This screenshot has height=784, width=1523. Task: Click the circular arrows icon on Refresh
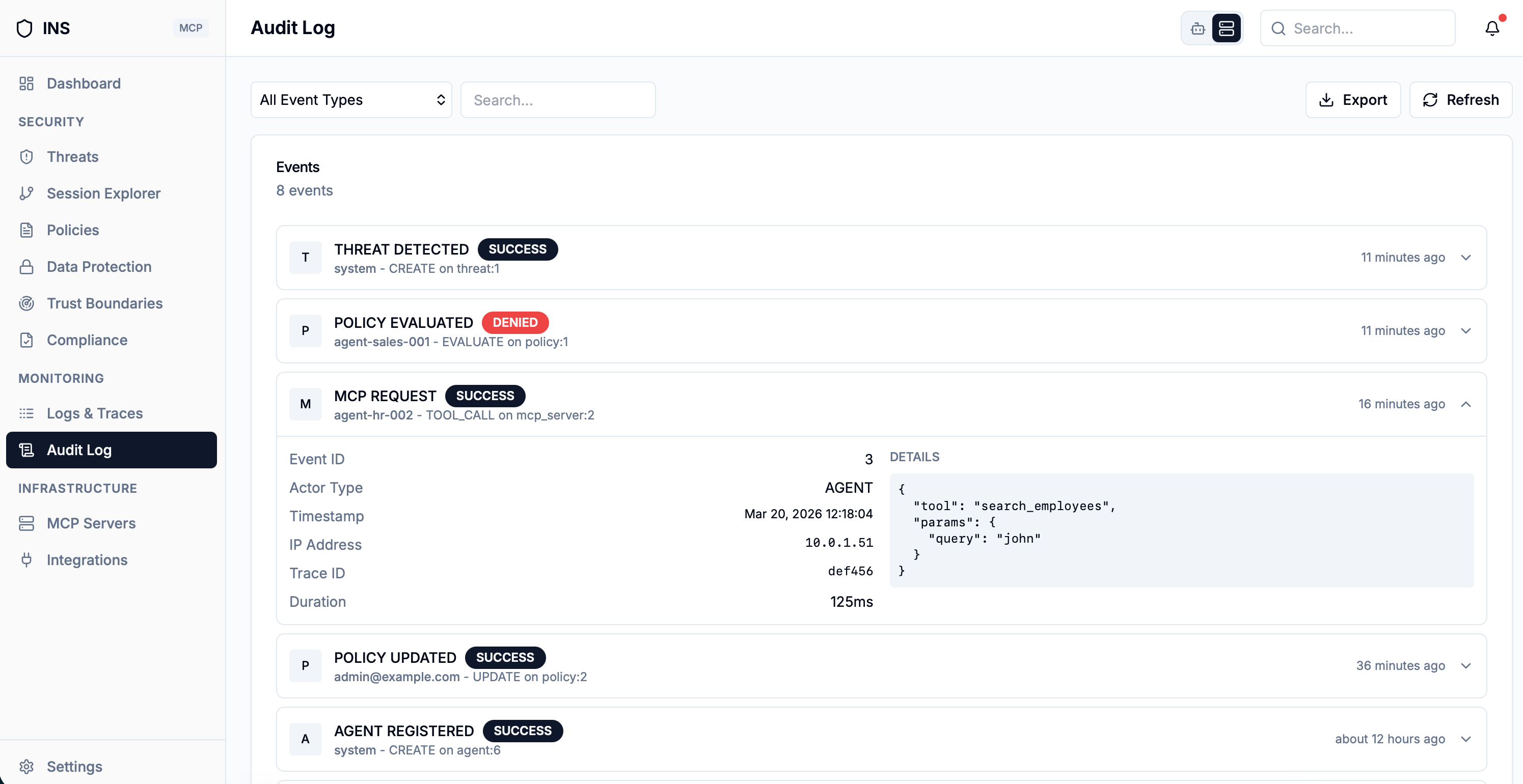tap(1430, 100)
